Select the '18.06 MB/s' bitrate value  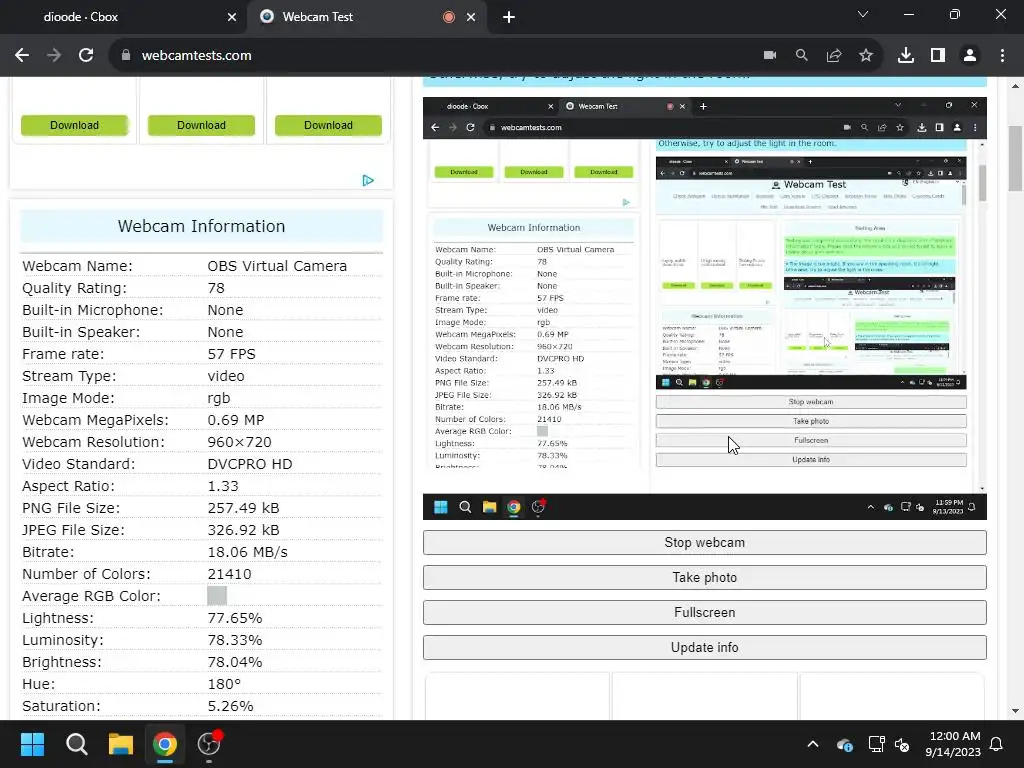[x=248, y=552]
